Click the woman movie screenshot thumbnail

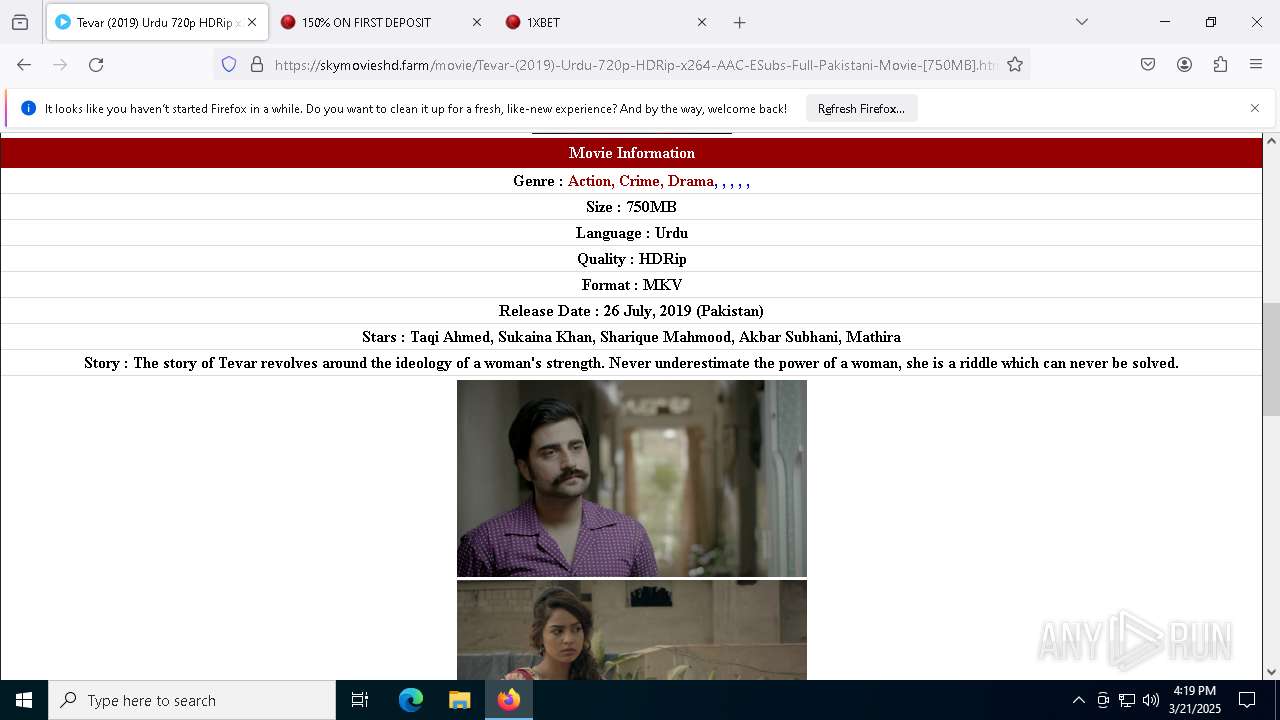tap(632, 630)
